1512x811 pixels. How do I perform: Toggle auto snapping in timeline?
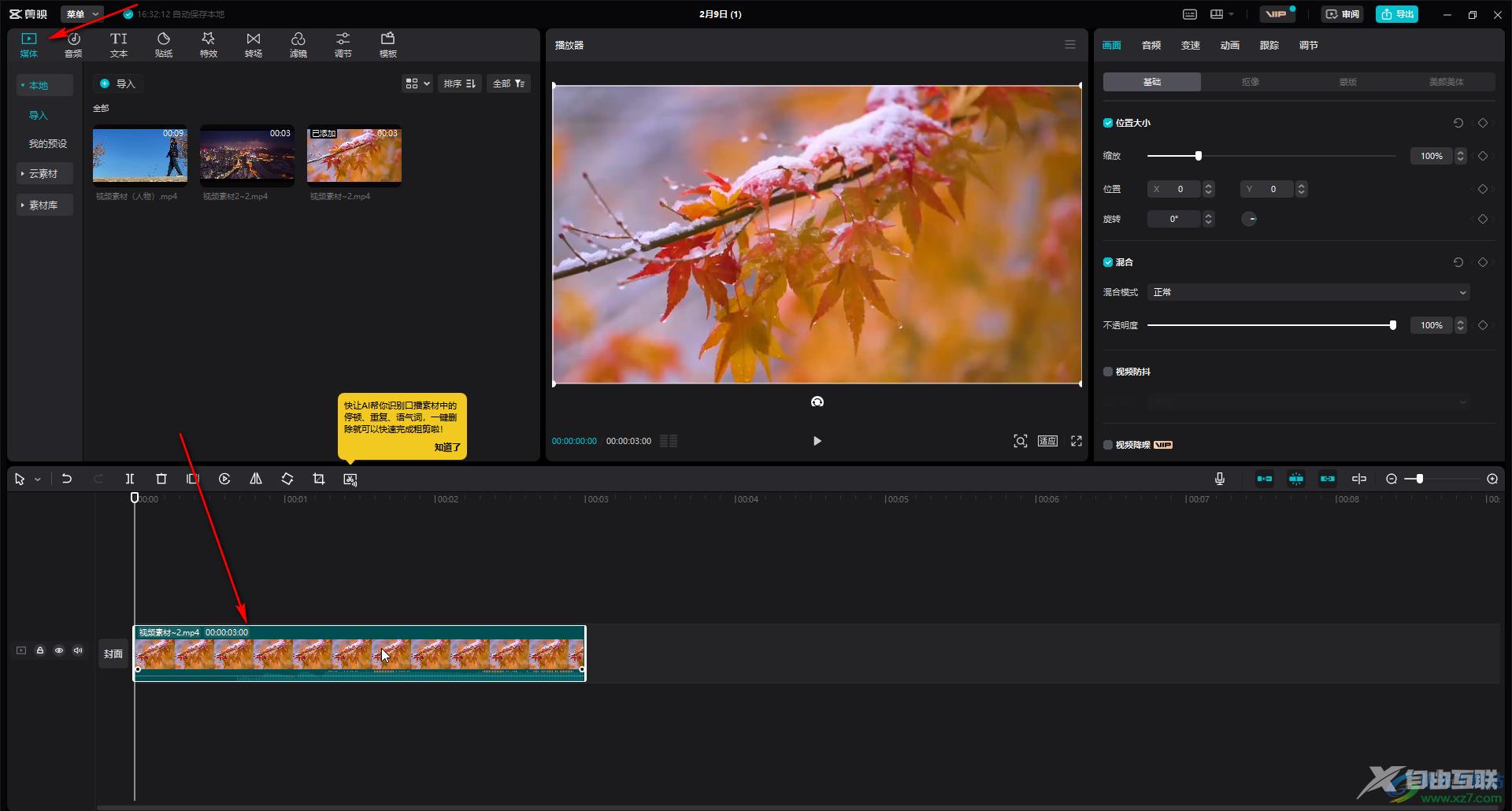pos(1296,479)
